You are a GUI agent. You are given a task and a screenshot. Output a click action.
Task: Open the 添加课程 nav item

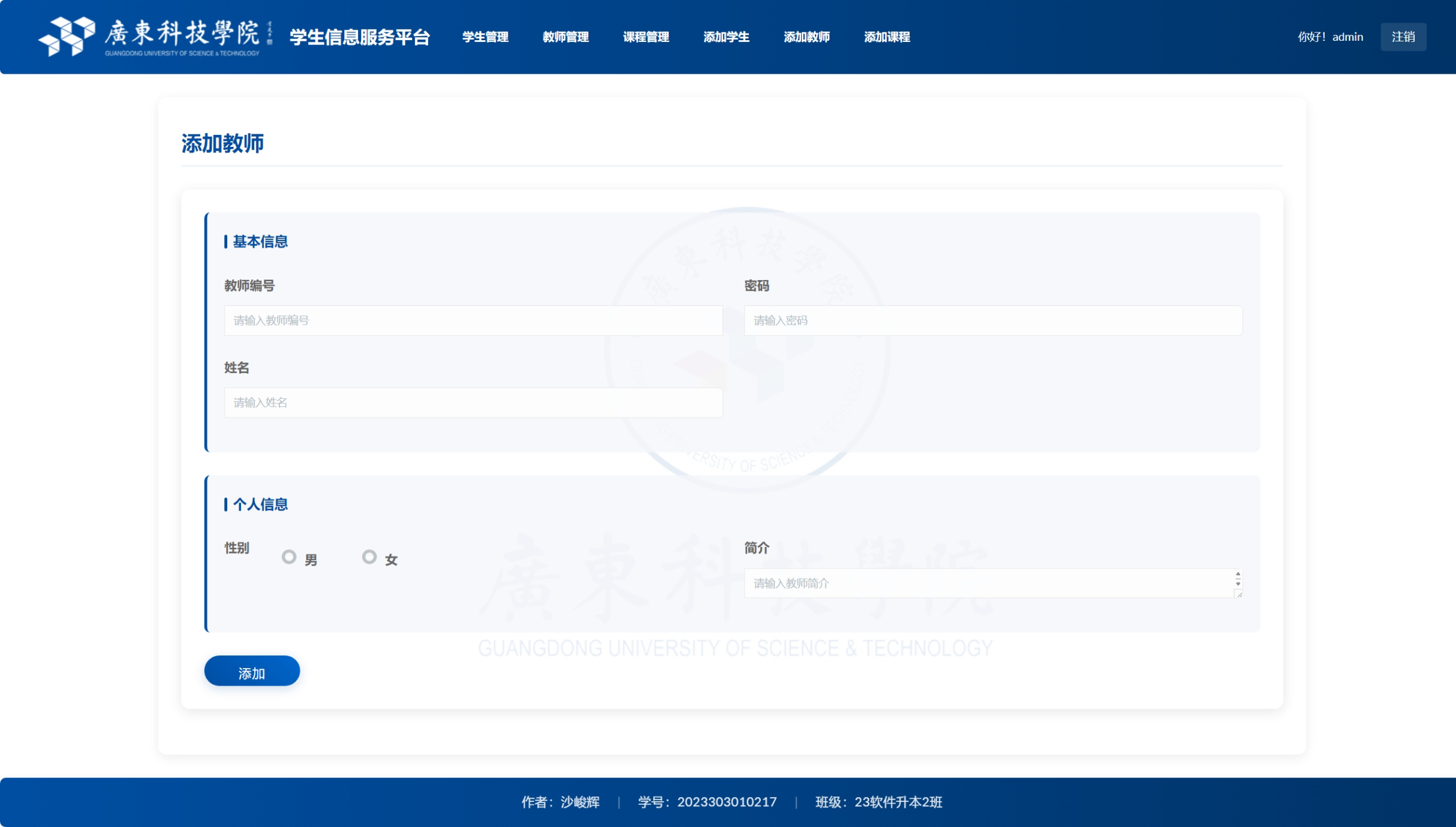[886, 37]
